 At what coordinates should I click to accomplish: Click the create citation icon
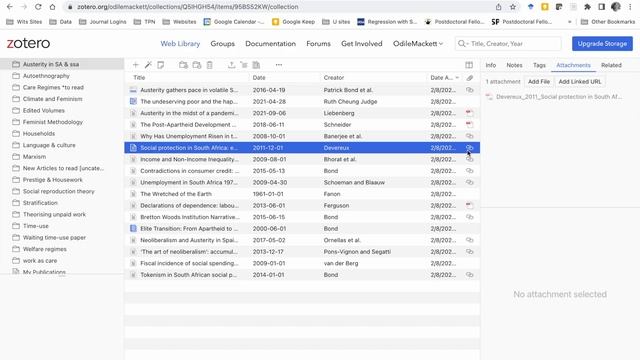click(x=244, y=65)
